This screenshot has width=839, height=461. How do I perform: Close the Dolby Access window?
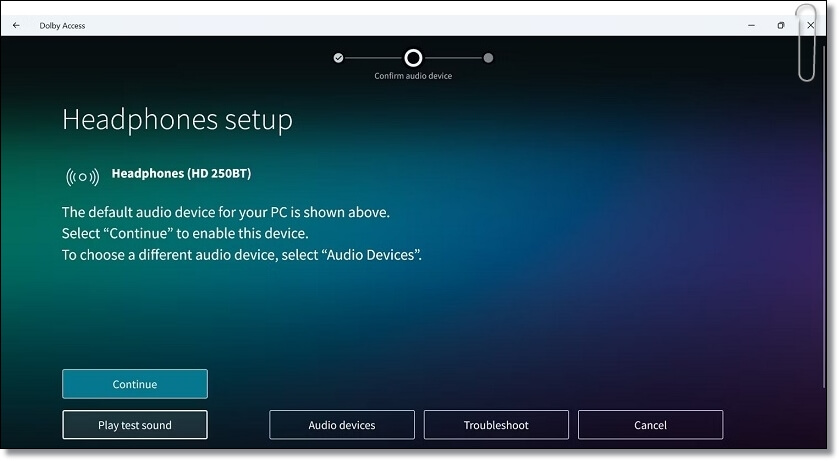point(811,25)
